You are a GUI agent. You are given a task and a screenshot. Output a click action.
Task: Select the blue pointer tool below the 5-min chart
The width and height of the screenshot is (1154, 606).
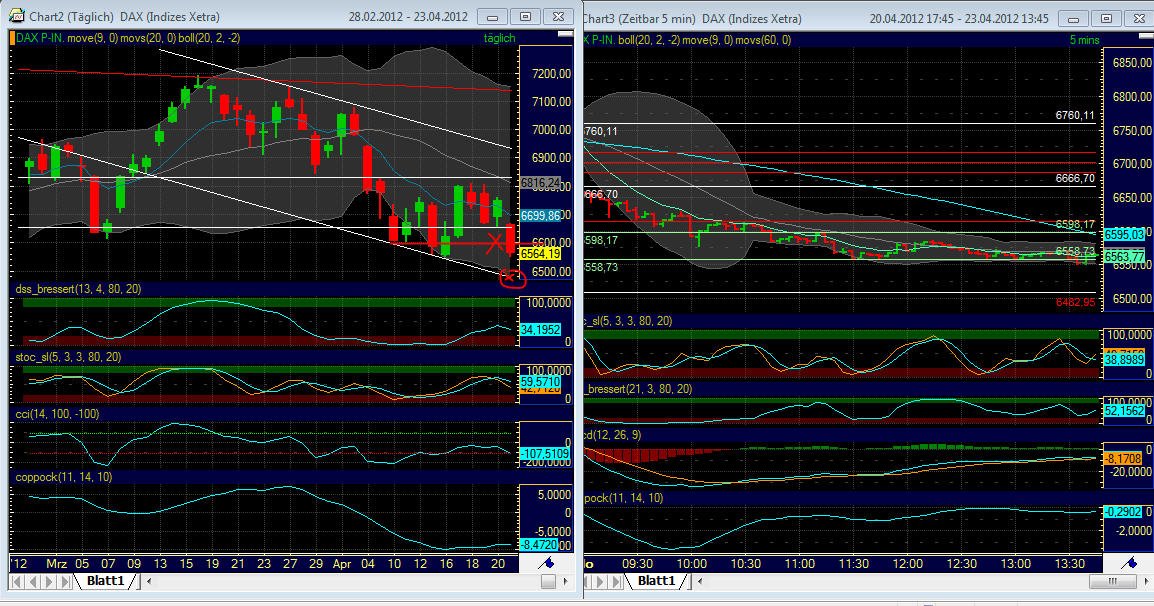(x=1129, y=563)
